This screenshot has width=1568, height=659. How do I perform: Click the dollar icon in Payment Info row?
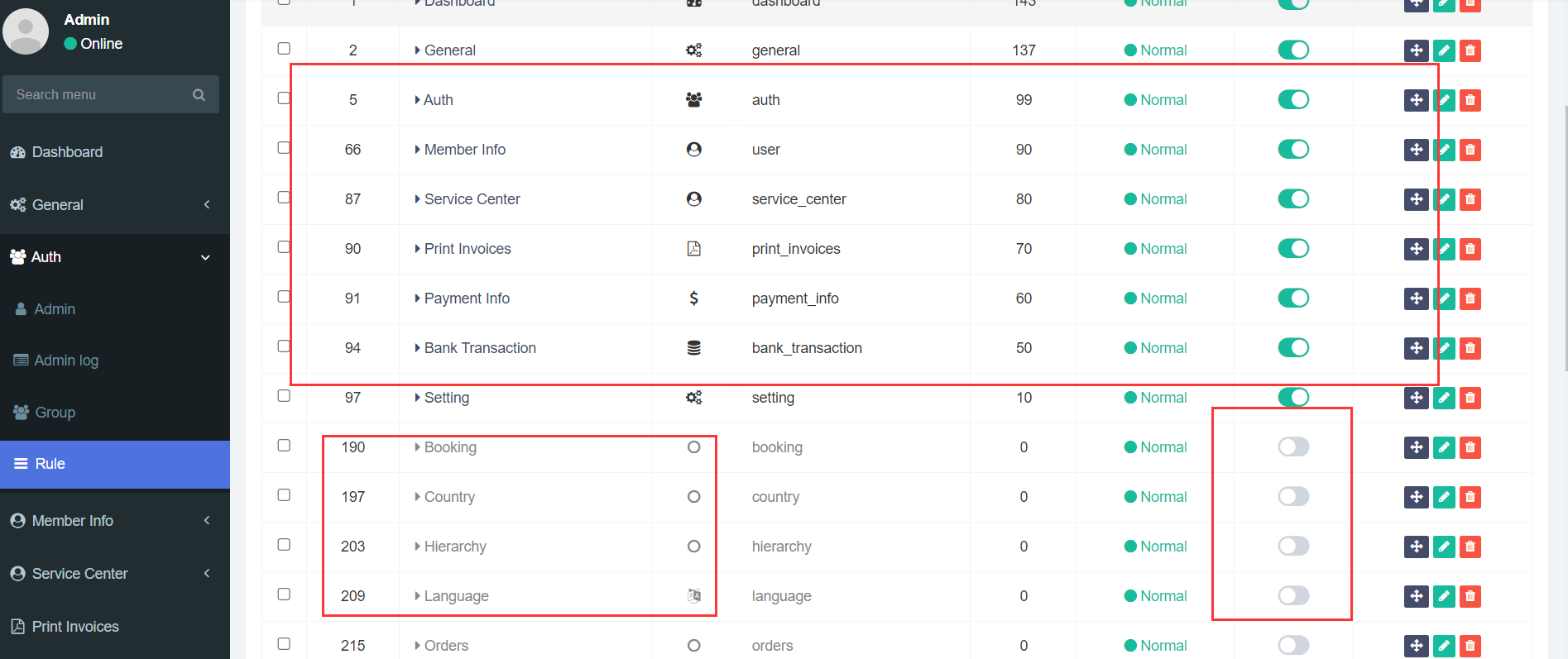[694, 298]
